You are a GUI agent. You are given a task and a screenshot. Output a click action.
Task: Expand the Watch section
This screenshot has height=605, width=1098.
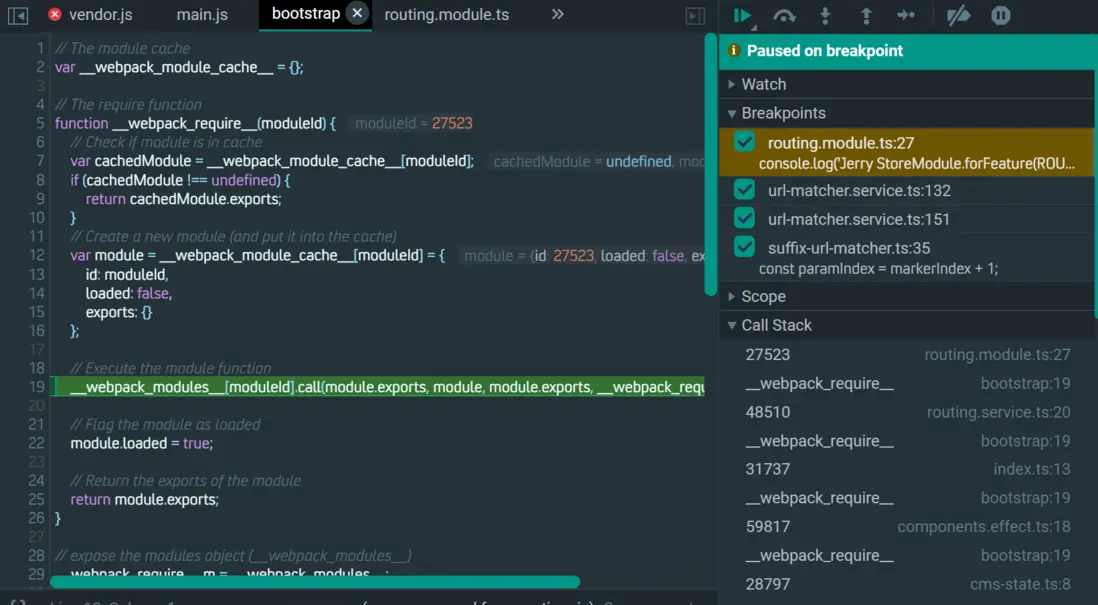pyautogui.click(x=763, y=84)
